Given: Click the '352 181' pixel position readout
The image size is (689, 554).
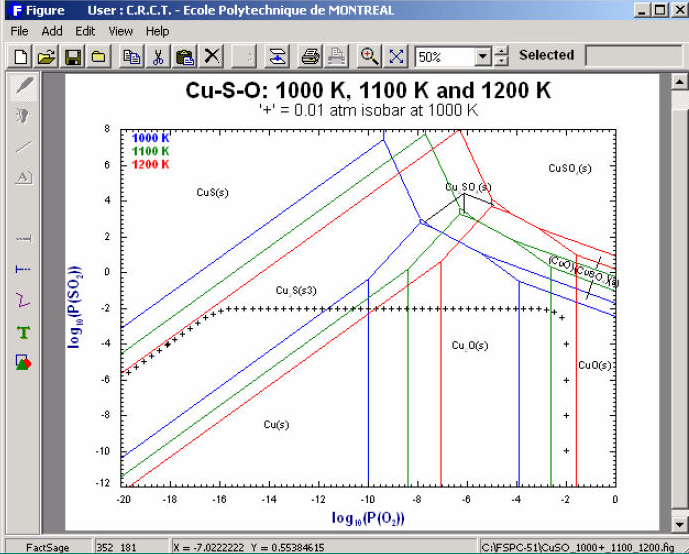Looking at the screenshot, I should pyautogui.click(x=116, y=547).
